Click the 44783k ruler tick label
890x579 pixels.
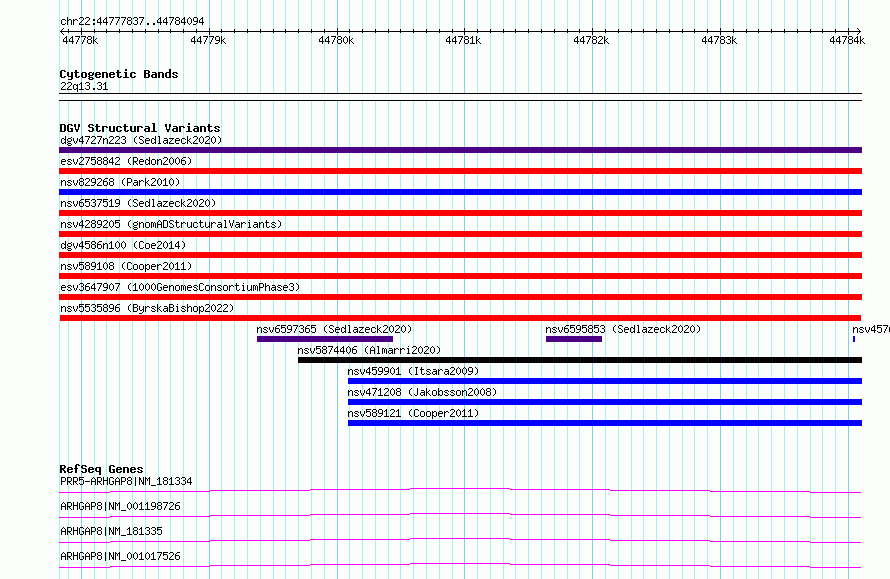point(719,40)
